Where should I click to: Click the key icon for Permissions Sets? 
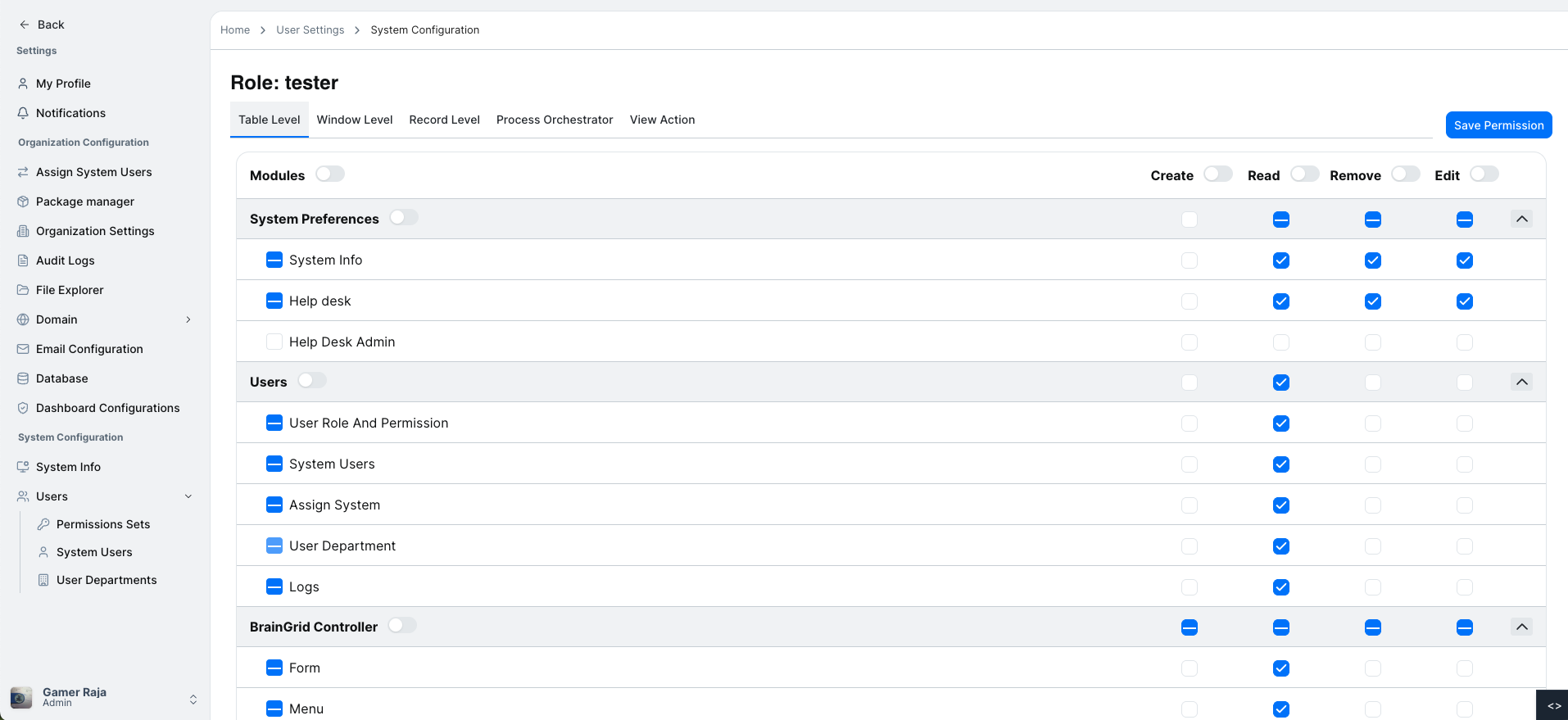43,524
